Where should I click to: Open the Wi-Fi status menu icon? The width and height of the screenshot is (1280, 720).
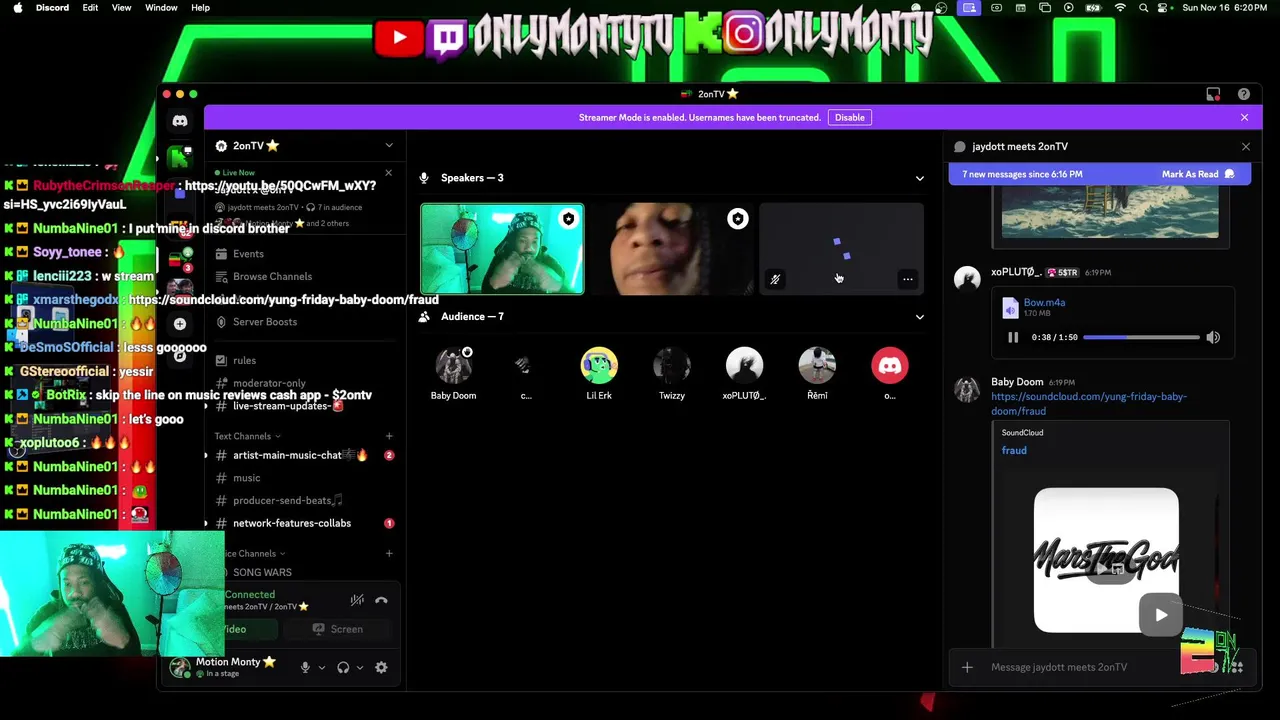click(x=1120, y=7)
